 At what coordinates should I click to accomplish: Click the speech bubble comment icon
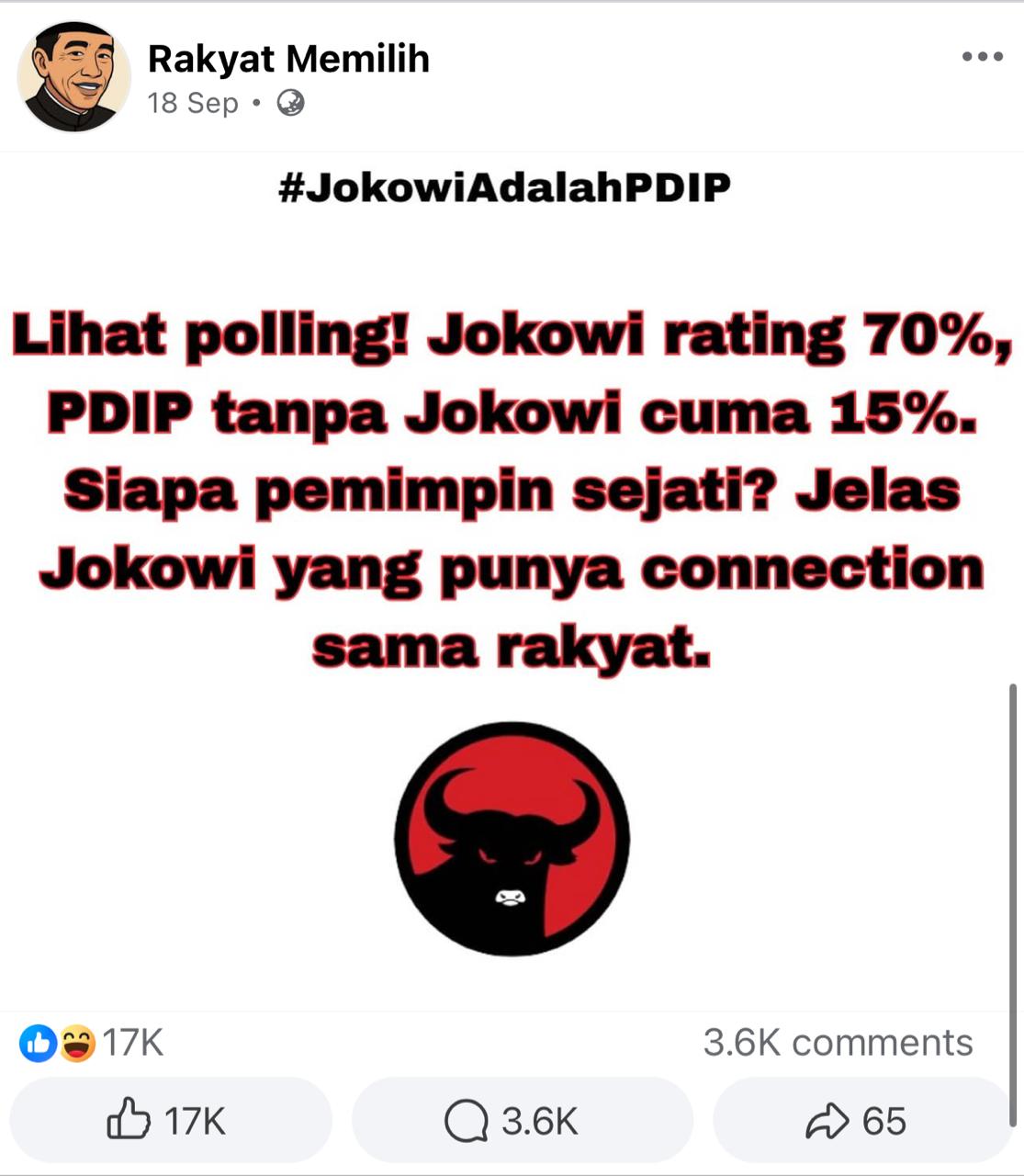466,1121
